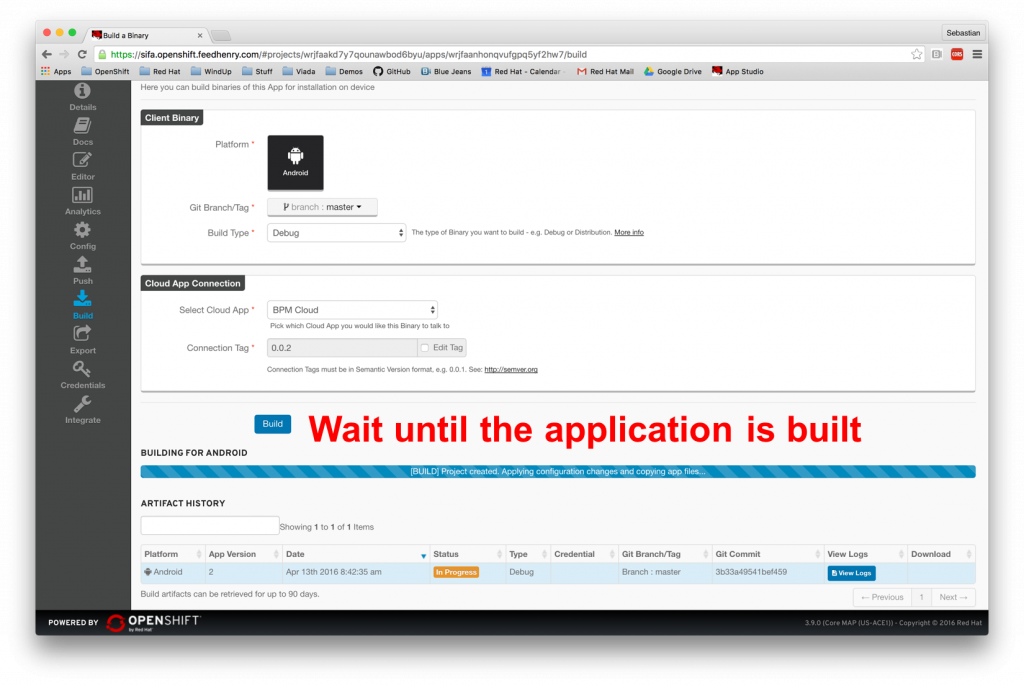This screenshot has height=686, width=1024.
Task: Open a new browser tab
Action: pyautogui.click(x=221, y=35)
